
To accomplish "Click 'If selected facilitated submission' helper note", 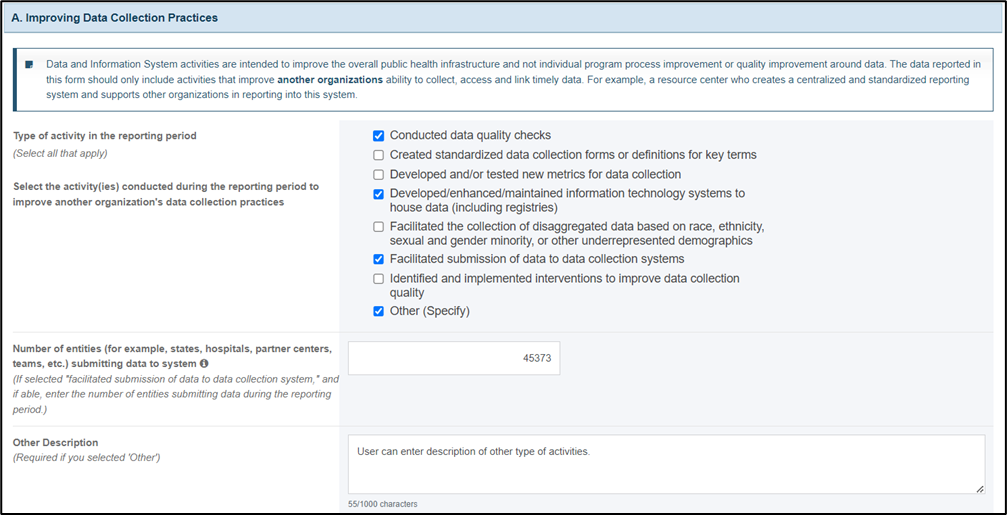I will tap(176, 394).
